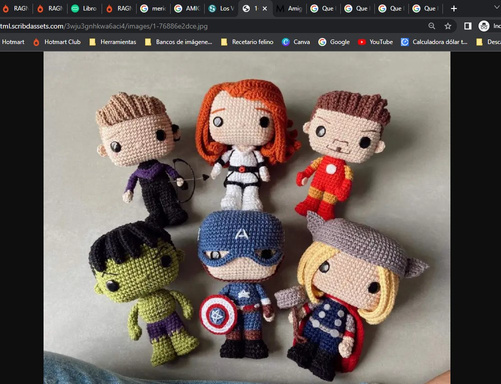Screen dimensions: 501x384
Task: Switch to the AMK Google tab
Action: tap(187, 9)
